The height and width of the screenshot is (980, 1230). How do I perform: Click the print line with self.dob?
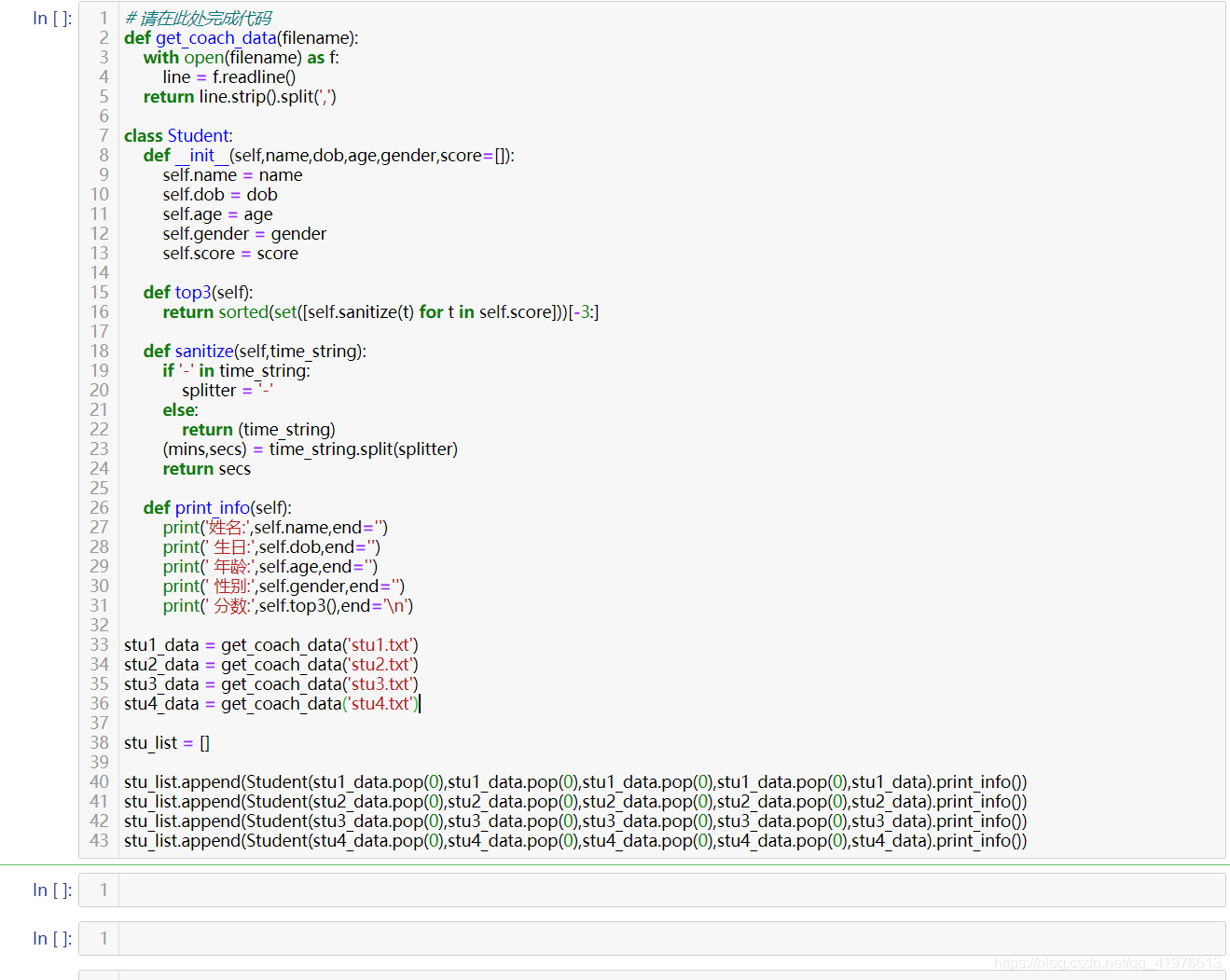[x=271, y=546]
